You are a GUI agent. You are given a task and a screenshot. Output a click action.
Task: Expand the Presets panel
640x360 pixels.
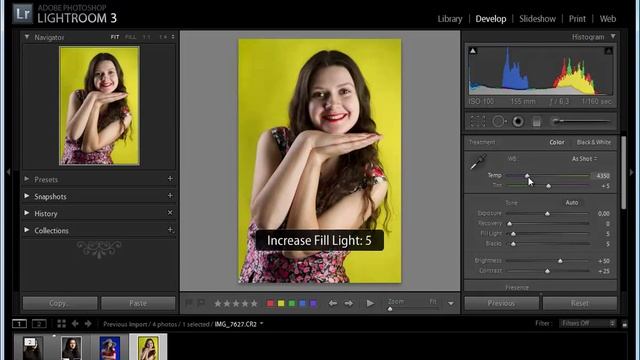[27, 179]
